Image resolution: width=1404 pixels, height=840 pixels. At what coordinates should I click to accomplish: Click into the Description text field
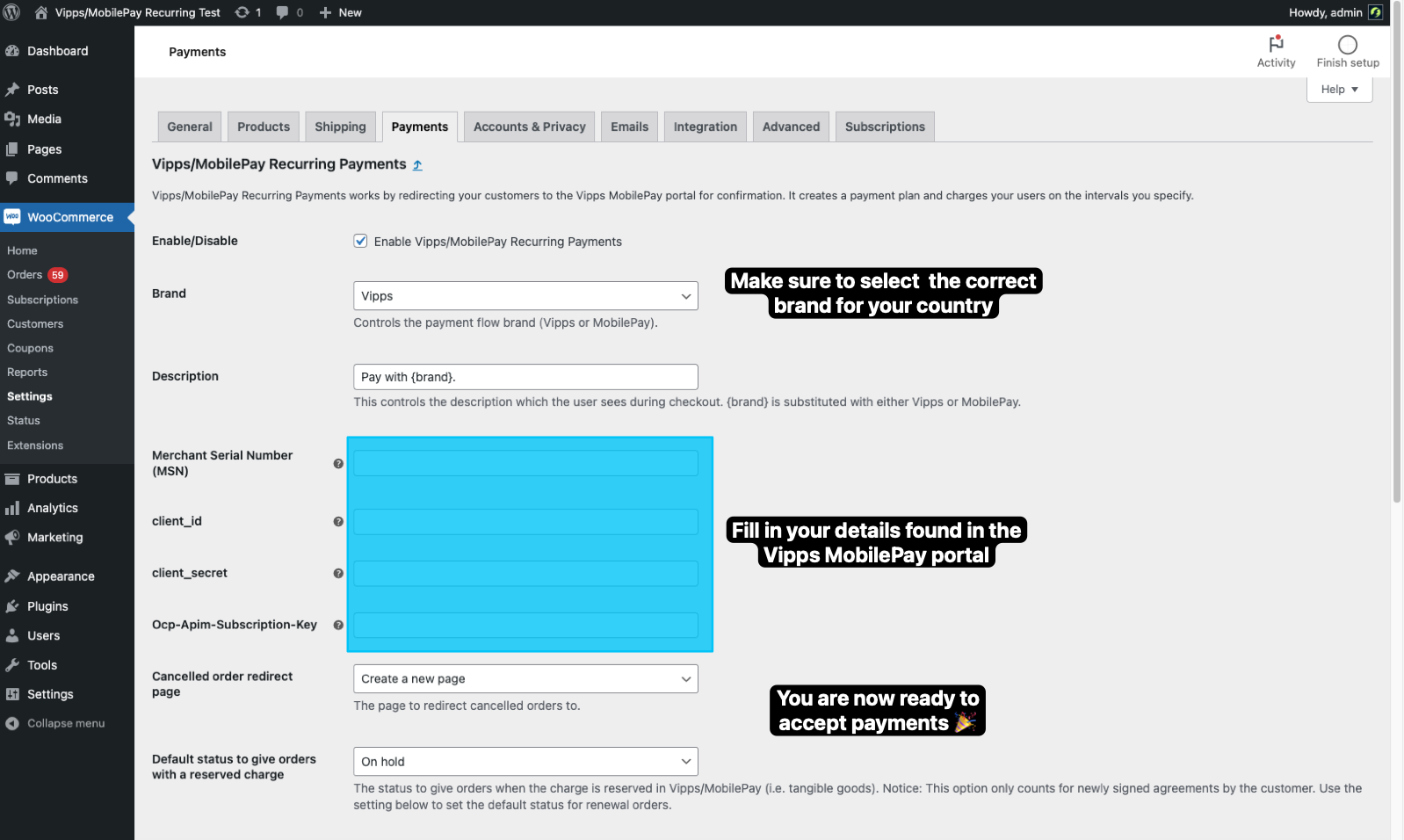[x=525, y=377]
